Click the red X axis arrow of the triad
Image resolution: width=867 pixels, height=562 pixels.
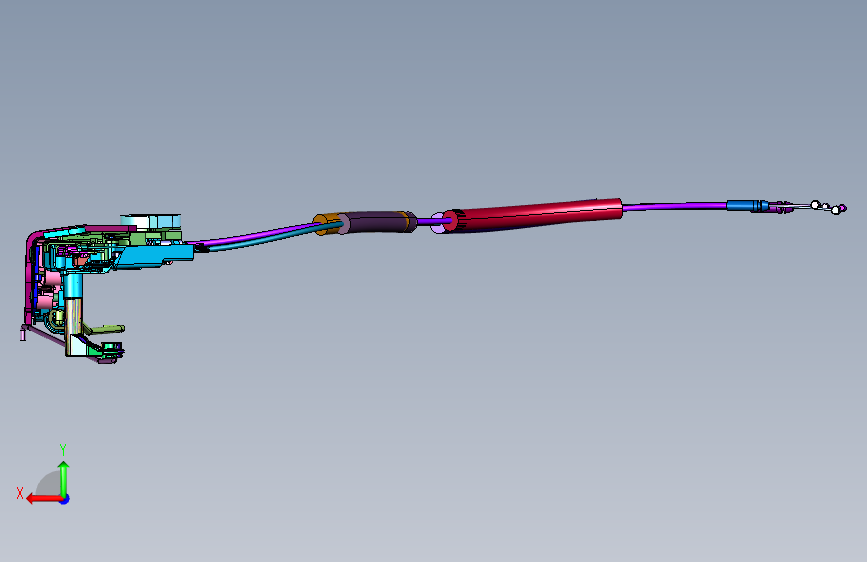tap(44, 499)
